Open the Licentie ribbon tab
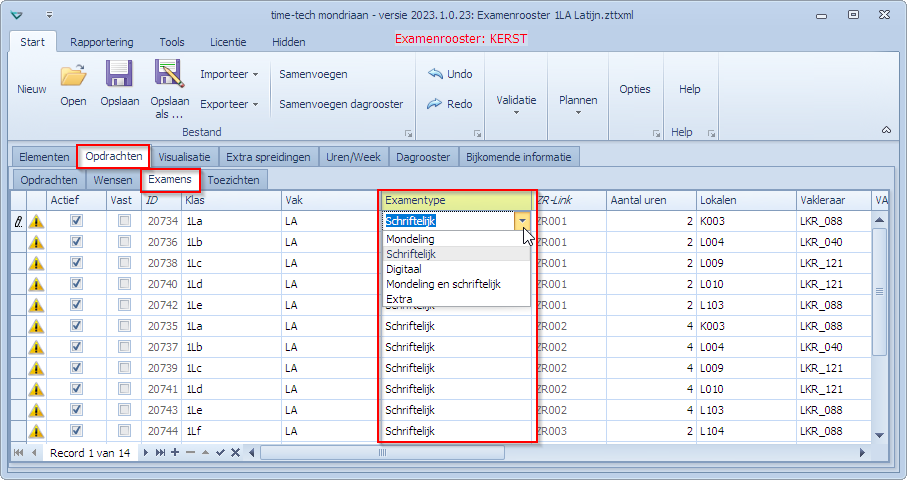This screenshot has height=480, width=907. point(228,42)
